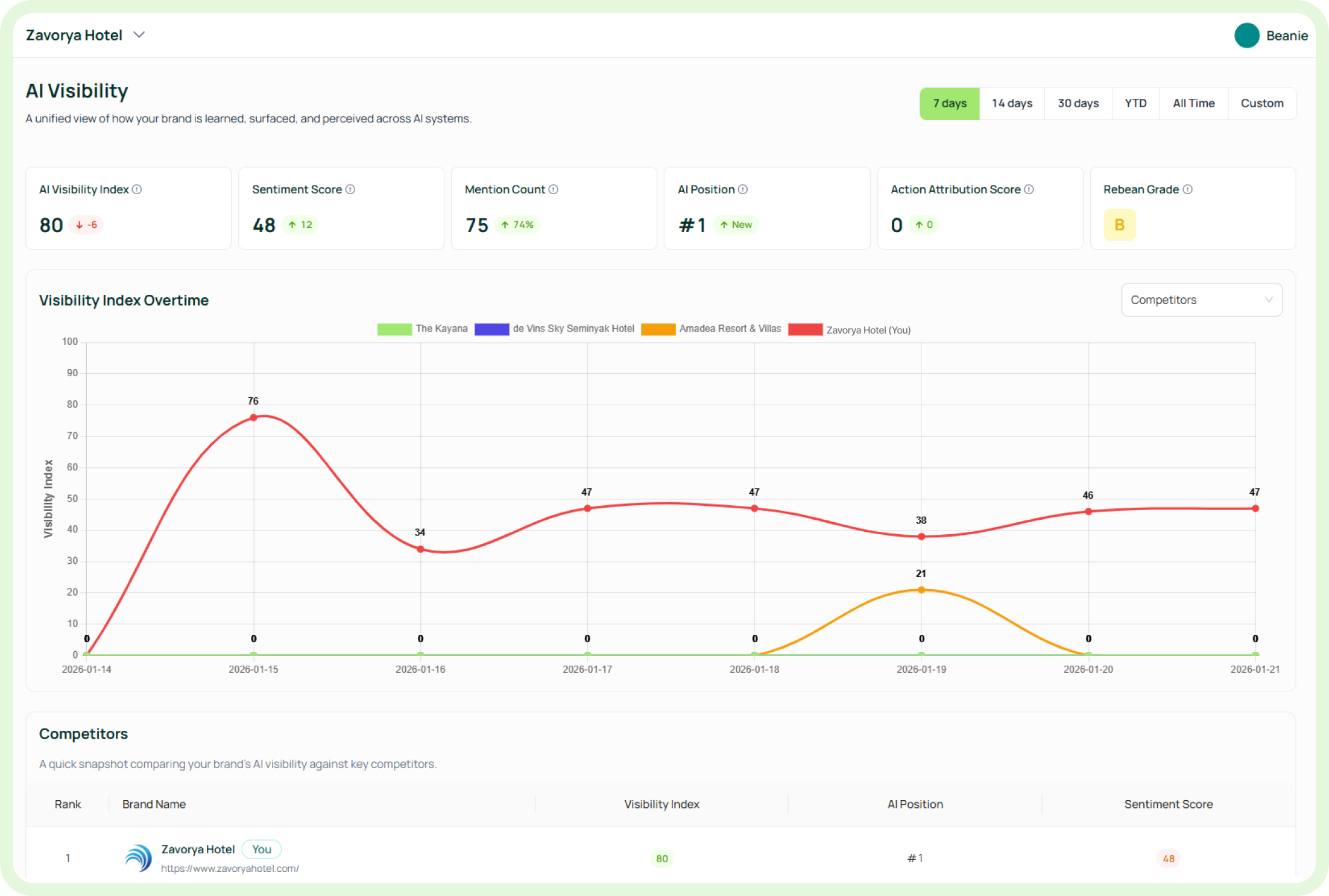The height and width of the screenshot is (896, 1329).
Task: Select the All Time range
Action: [1193, 103]
